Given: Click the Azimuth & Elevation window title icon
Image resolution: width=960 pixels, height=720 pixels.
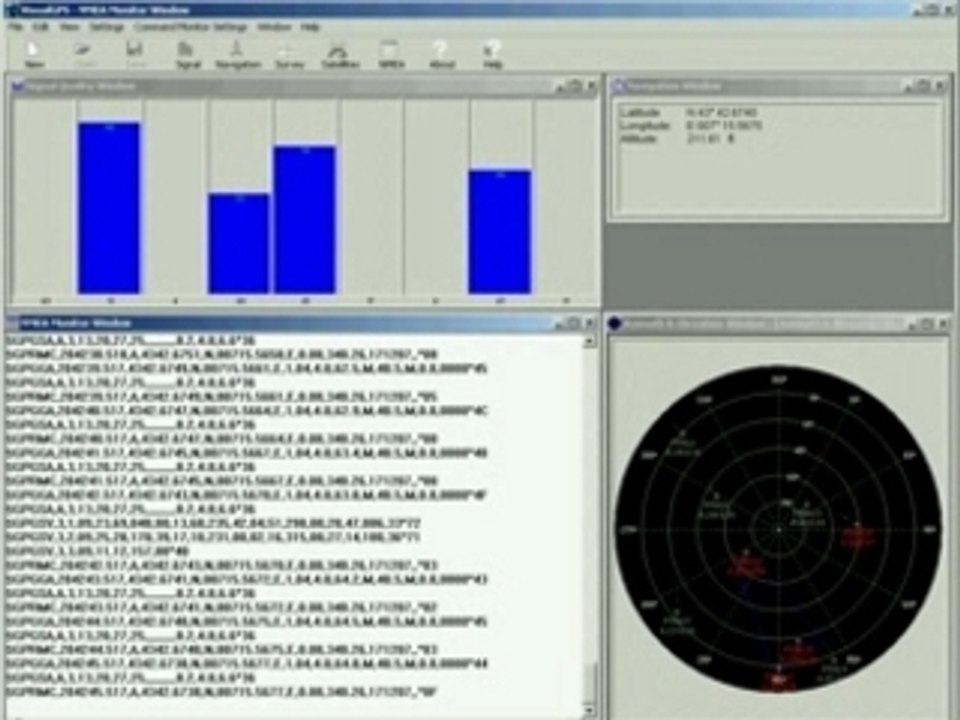Looking at the screenshot, I should pos(615,324).
